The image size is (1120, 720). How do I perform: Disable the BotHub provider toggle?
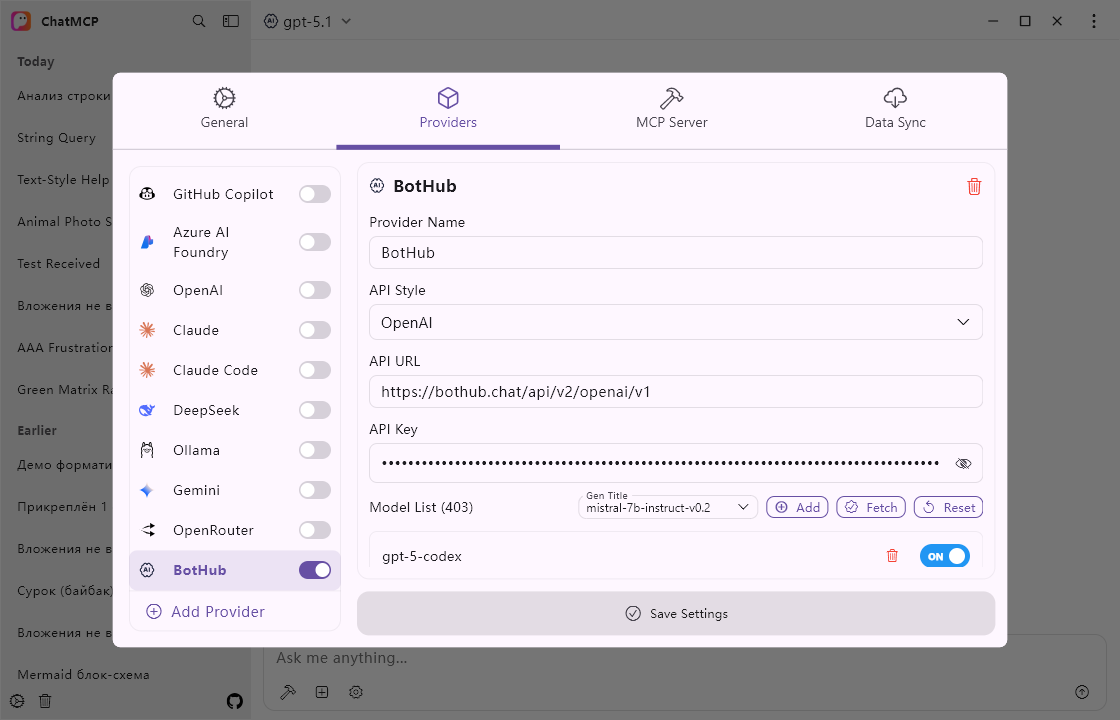315,570
